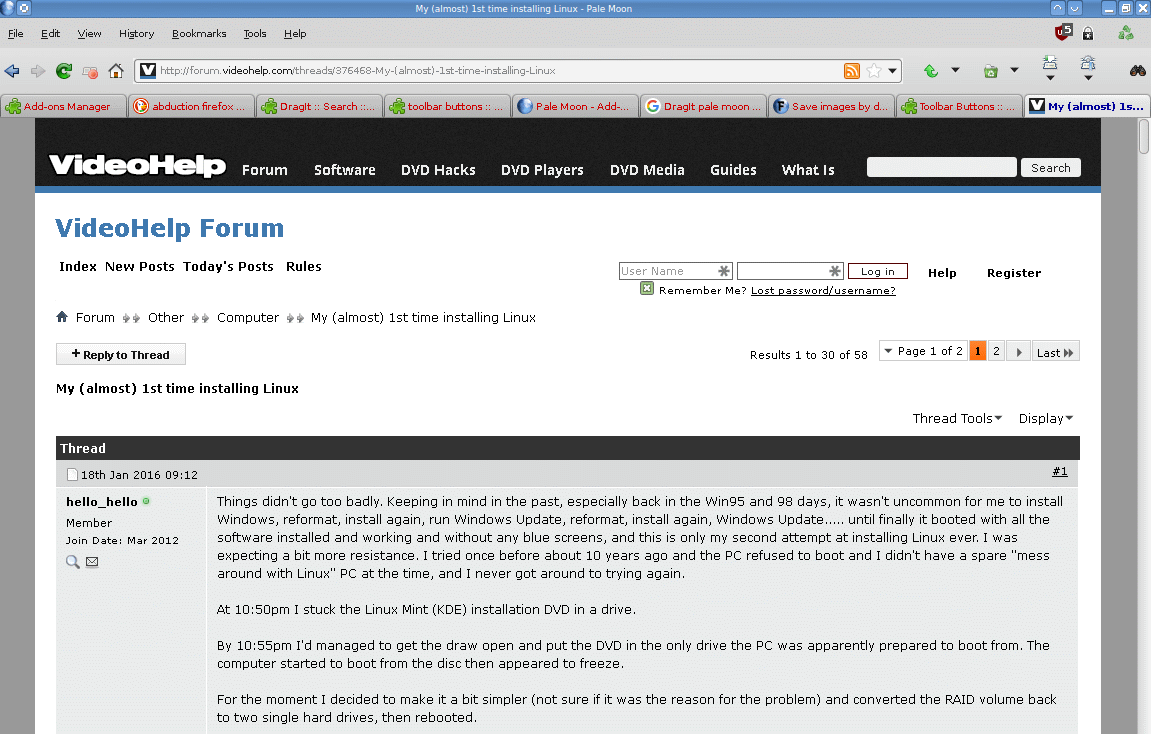1151x734 pixels.
Task: Go to next page arrow in pagination
Action: tap(1019, 352)
